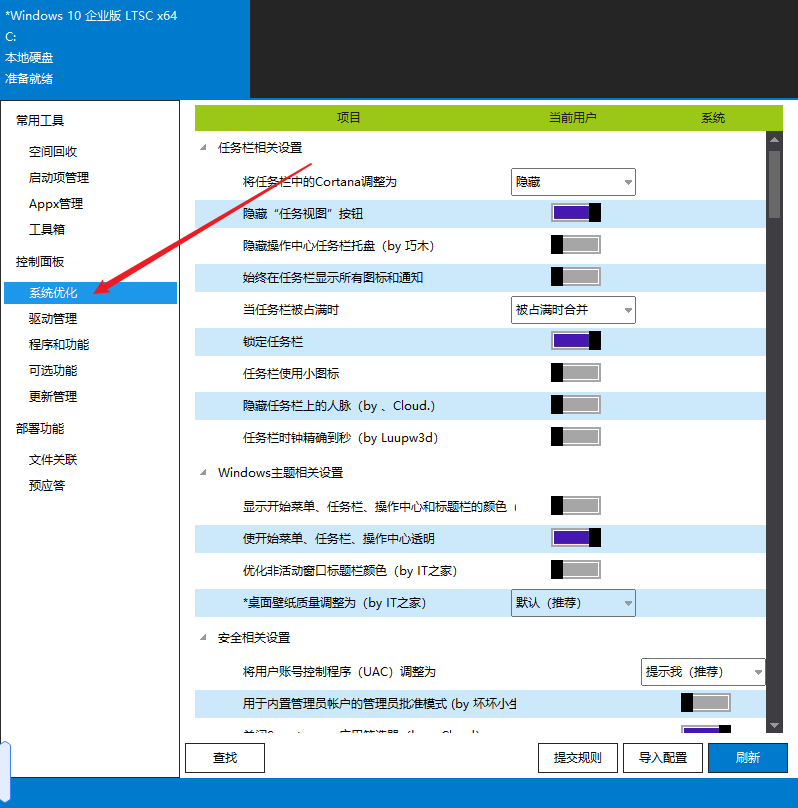Enable 任务栏时钟精确到秒 switch

[575, 436]
